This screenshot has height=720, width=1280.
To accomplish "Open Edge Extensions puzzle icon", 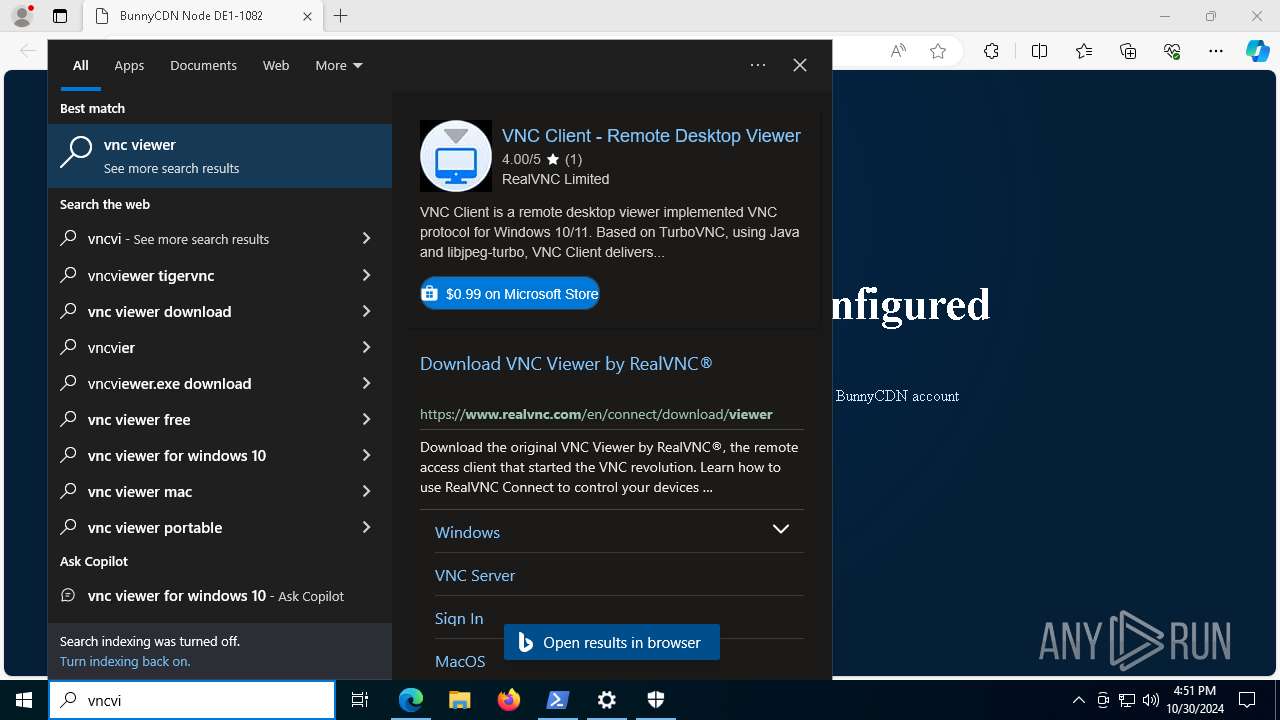I will 991,51.
